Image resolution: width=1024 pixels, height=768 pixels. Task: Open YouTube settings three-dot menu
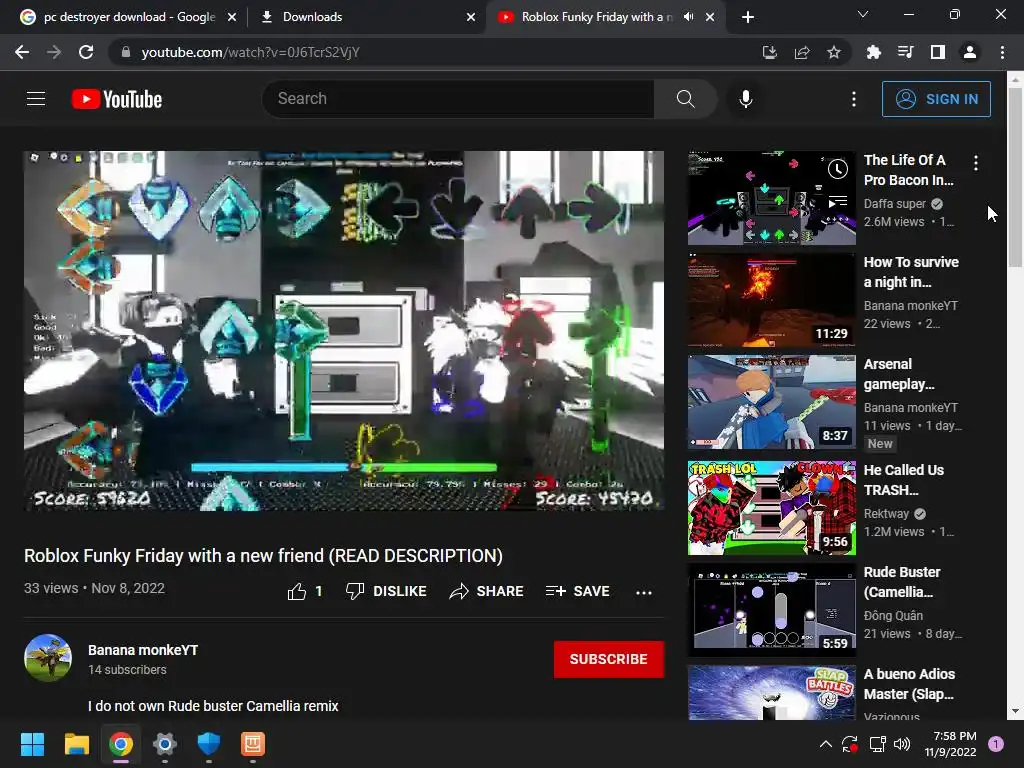tap(854, 99)
